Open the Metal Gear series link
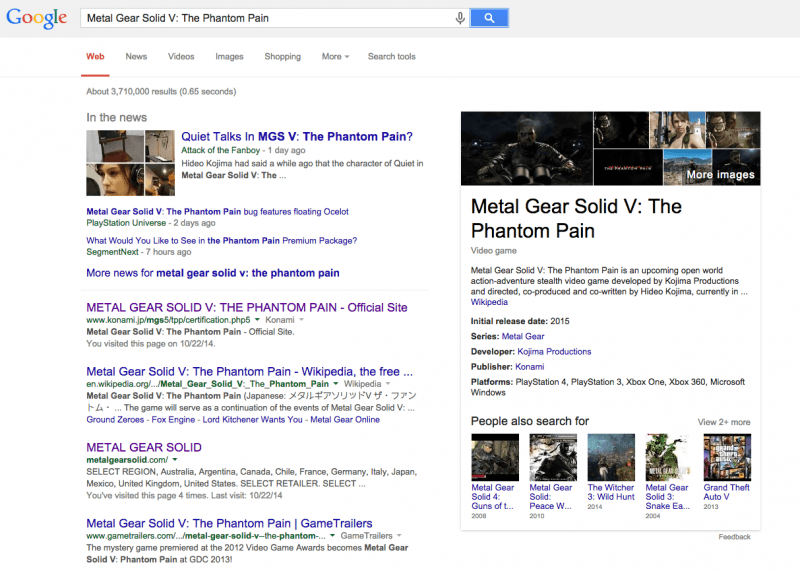The width and height of the screenshot is (800, 573). point(523,336)
